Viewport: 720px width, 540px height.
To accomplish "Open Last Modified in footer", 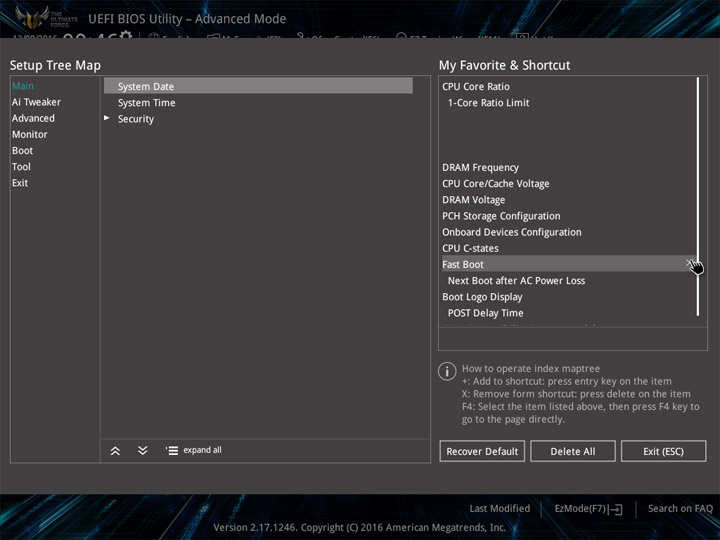I will coord(500,508).
